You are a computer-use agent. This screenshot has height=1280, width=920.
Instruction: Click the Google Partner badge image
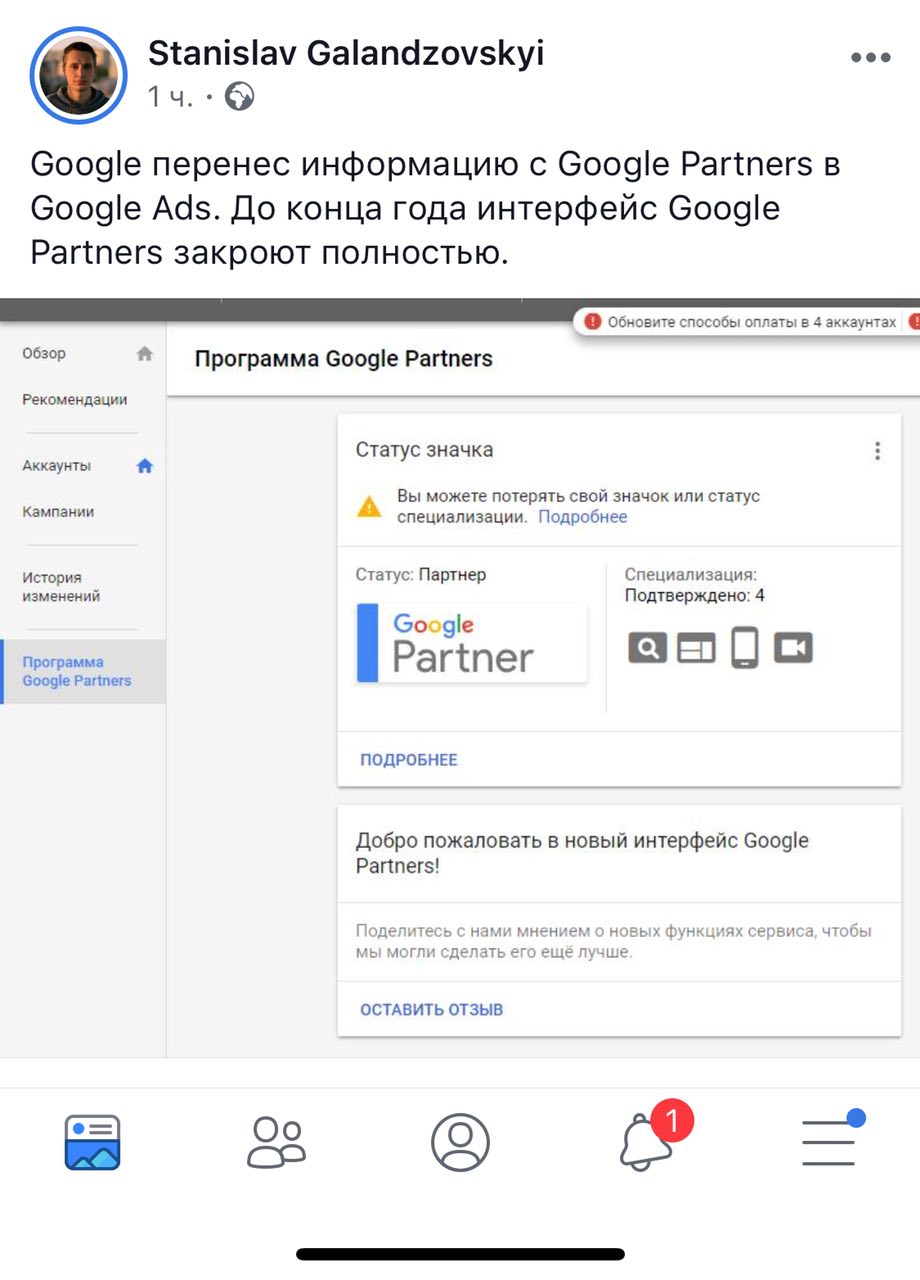coord(472,643)
